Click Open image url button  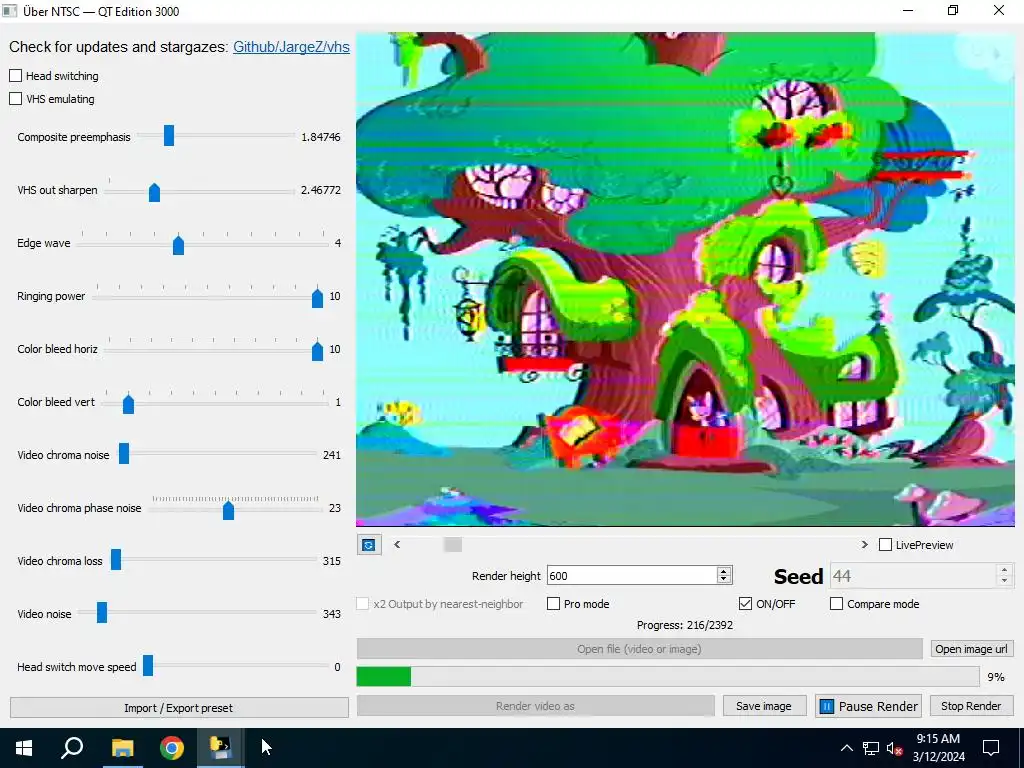(x=972, y=649)
